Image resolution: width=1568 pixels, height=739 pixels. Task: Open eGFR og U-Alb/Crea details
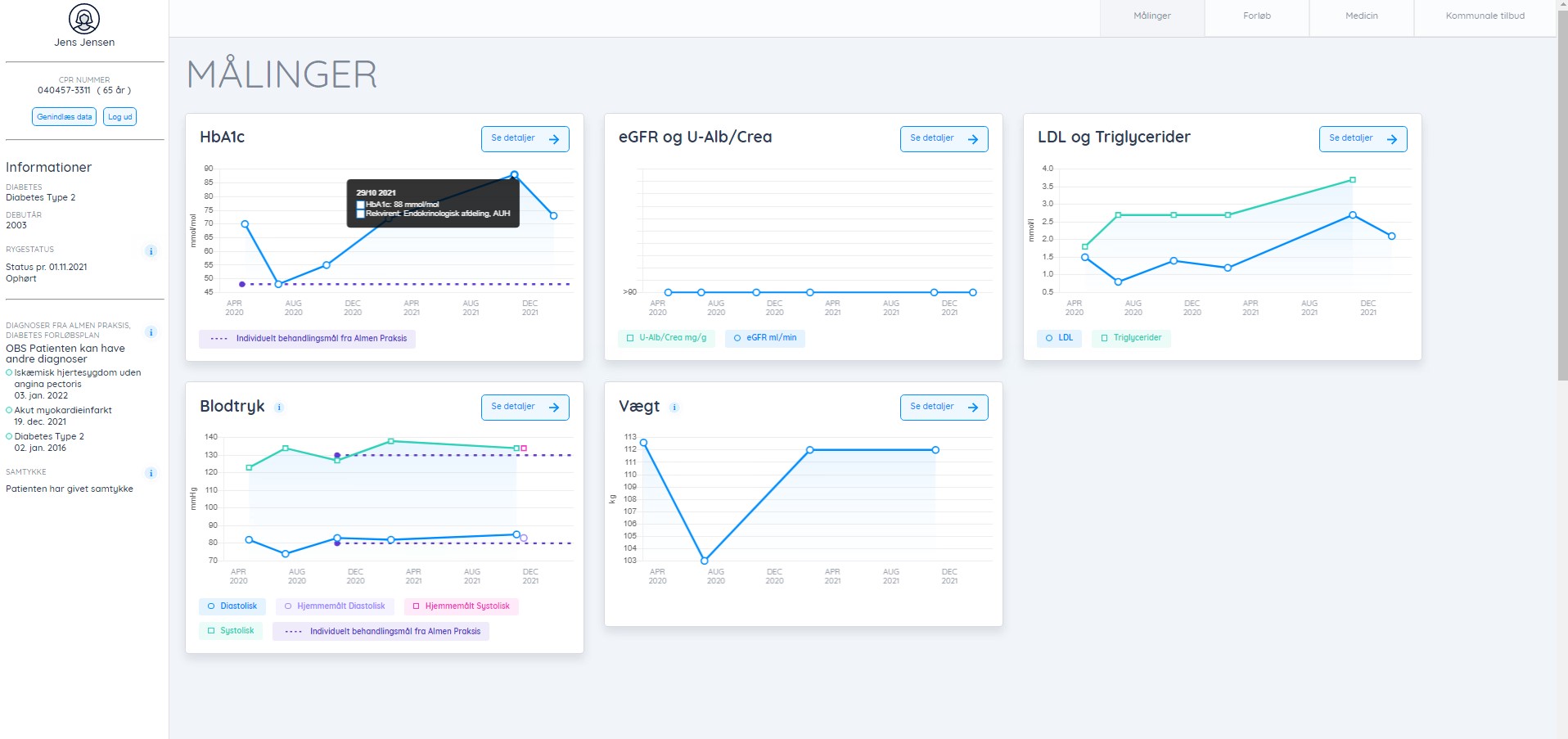944,139
